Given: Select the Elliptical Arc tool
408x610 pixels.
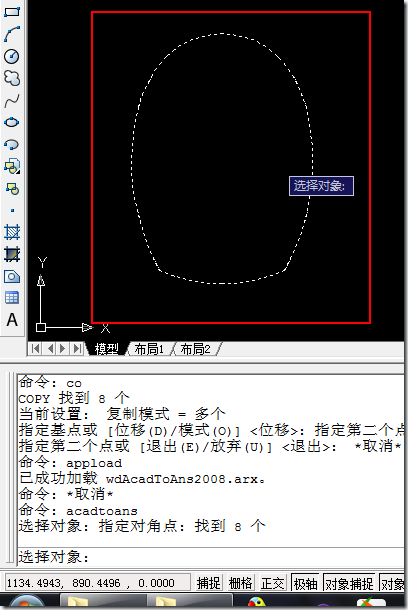Looking at the screenshot, I should (12, 145).
